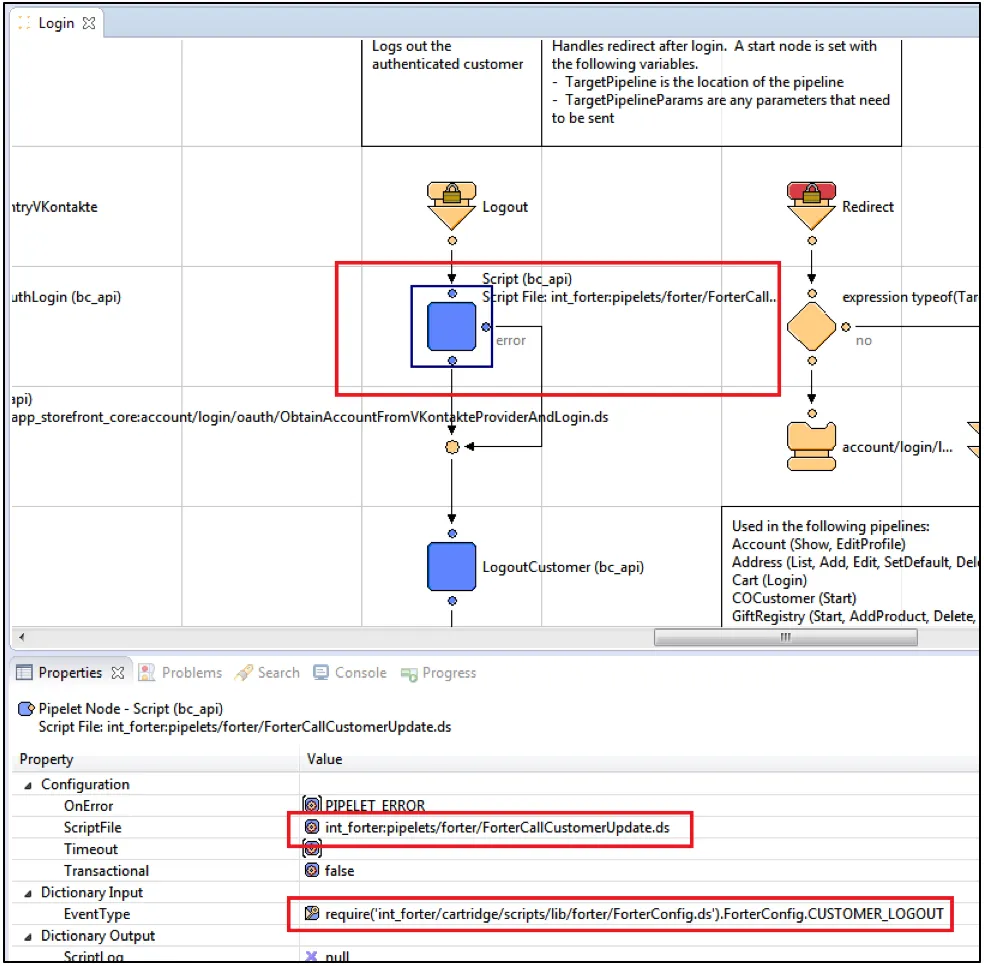Select the Redirect start node icon
This screenshot has height=966, width=984.
[x=811, y=207]
